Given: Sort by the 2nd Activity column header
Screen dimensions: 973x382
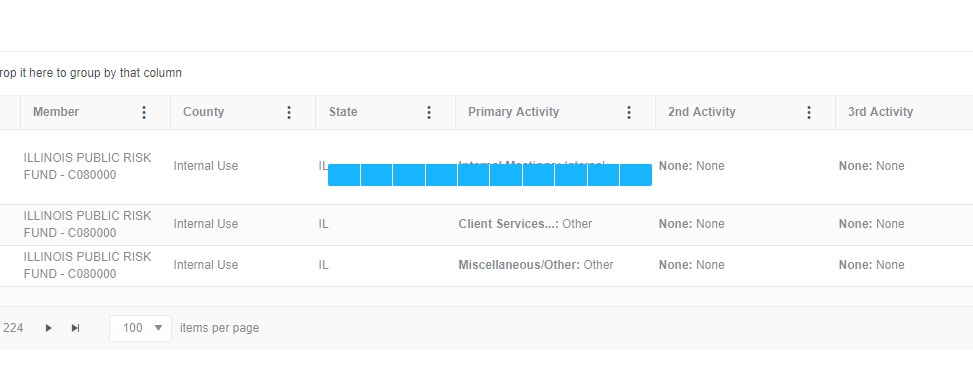Looking at the screenshot, I should [702, 112].
